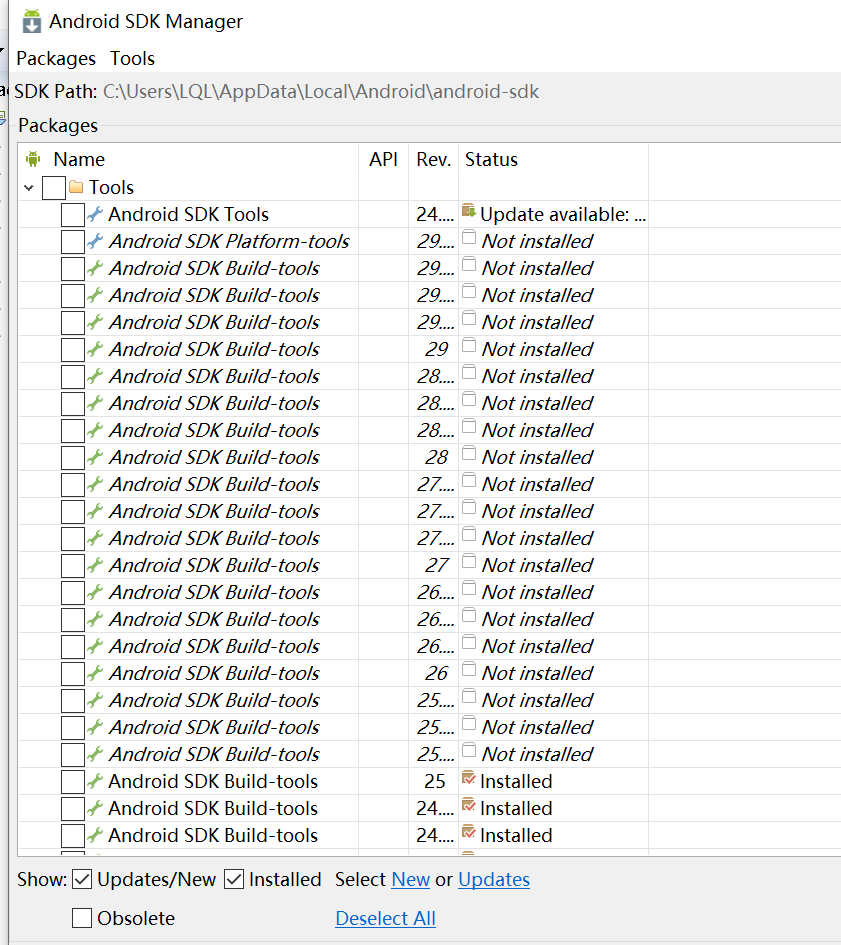
Task: Click revision cell showing exactly 27
Action: tap(436, 565)
